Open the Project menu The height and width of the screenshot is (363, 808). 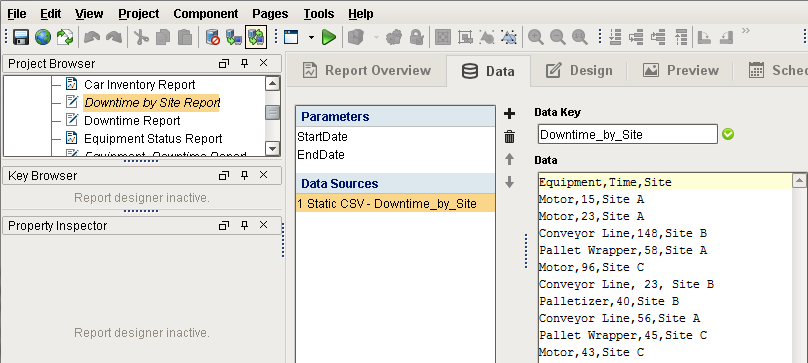tap(139, 14)
